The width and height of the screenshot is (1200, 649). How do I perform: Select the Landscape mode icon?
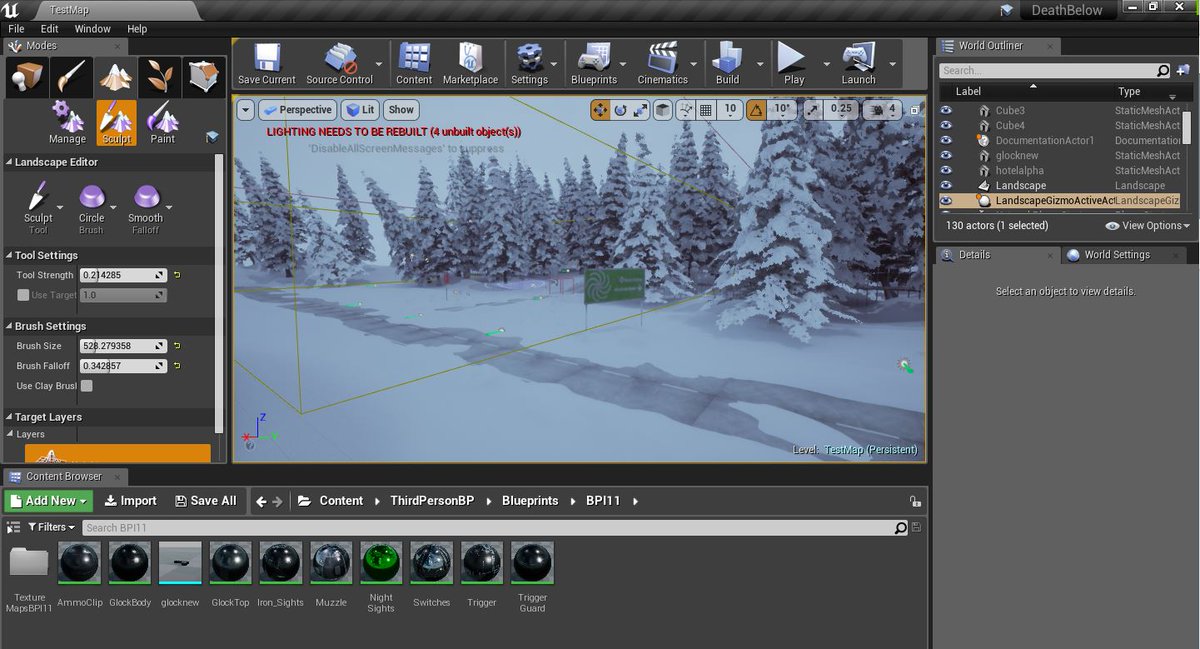click(x=117, y=77)
